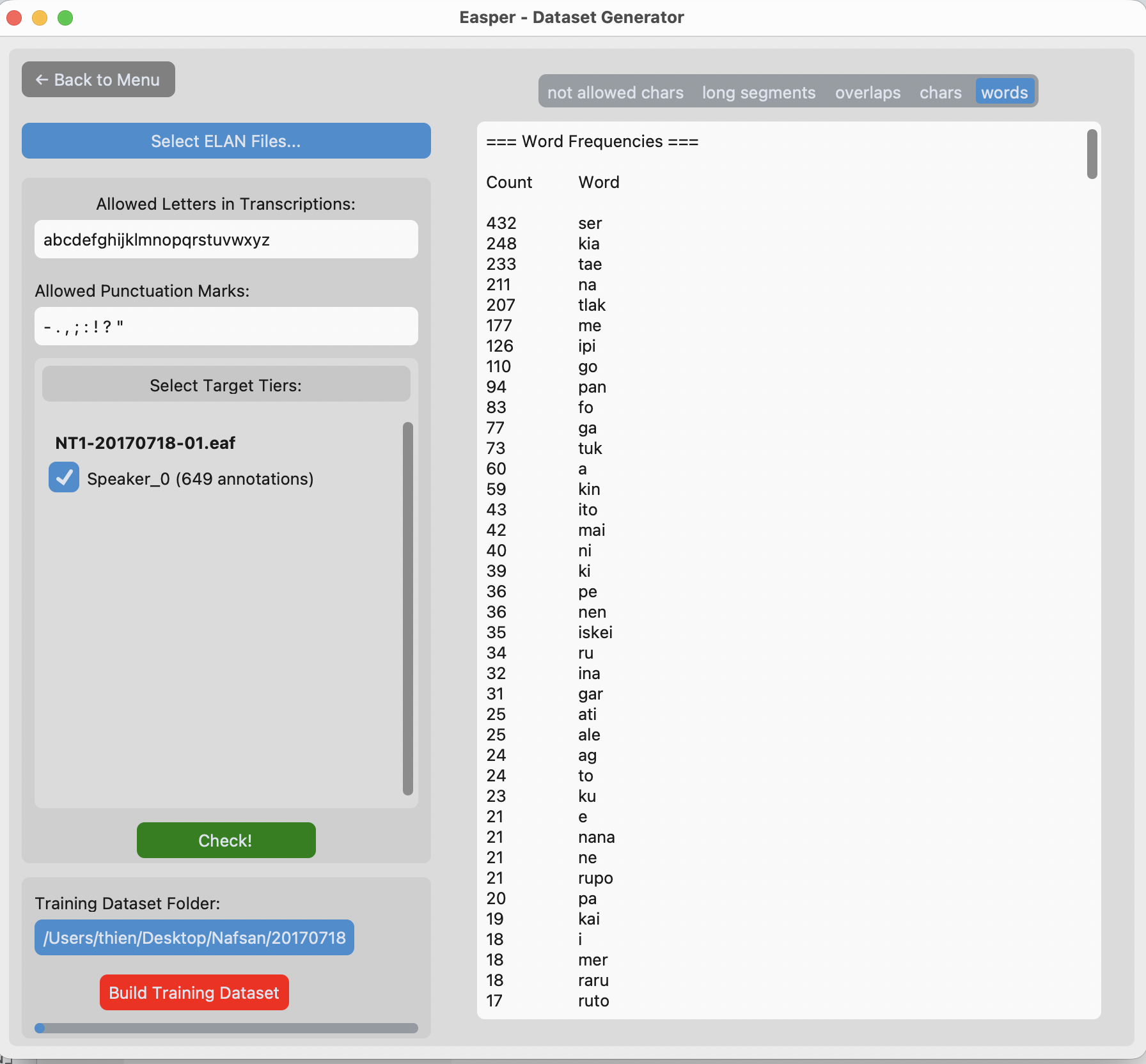Show the overlaps tab

(867, 93)
